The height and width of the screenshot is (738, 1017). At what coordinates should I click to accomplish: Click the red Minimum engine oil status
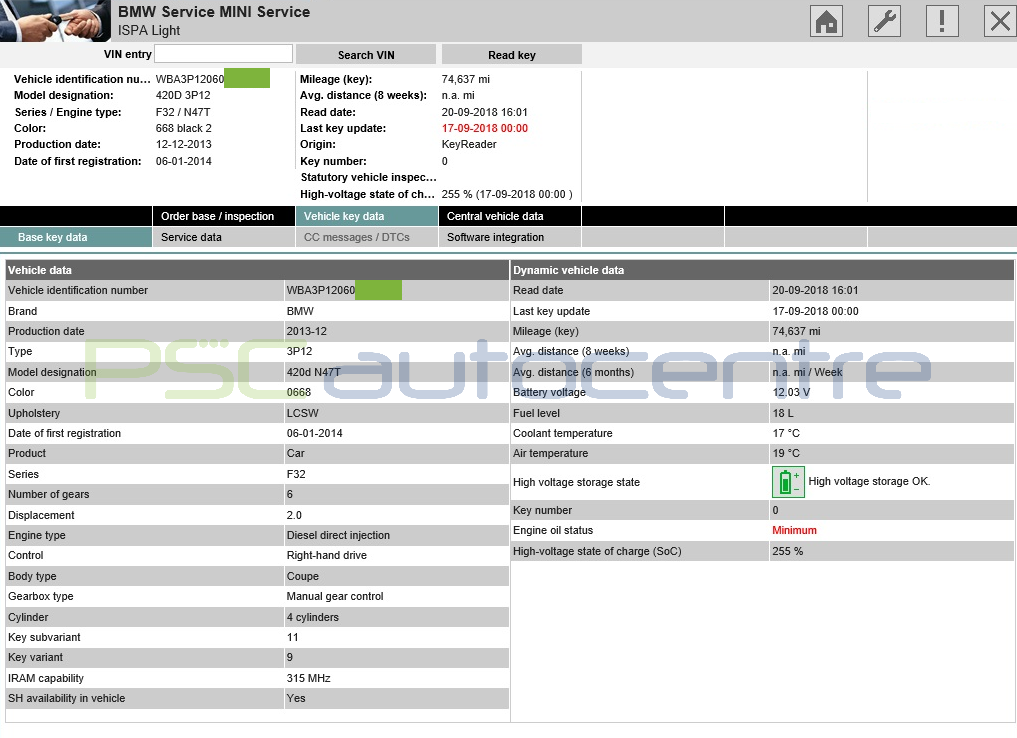795,530
